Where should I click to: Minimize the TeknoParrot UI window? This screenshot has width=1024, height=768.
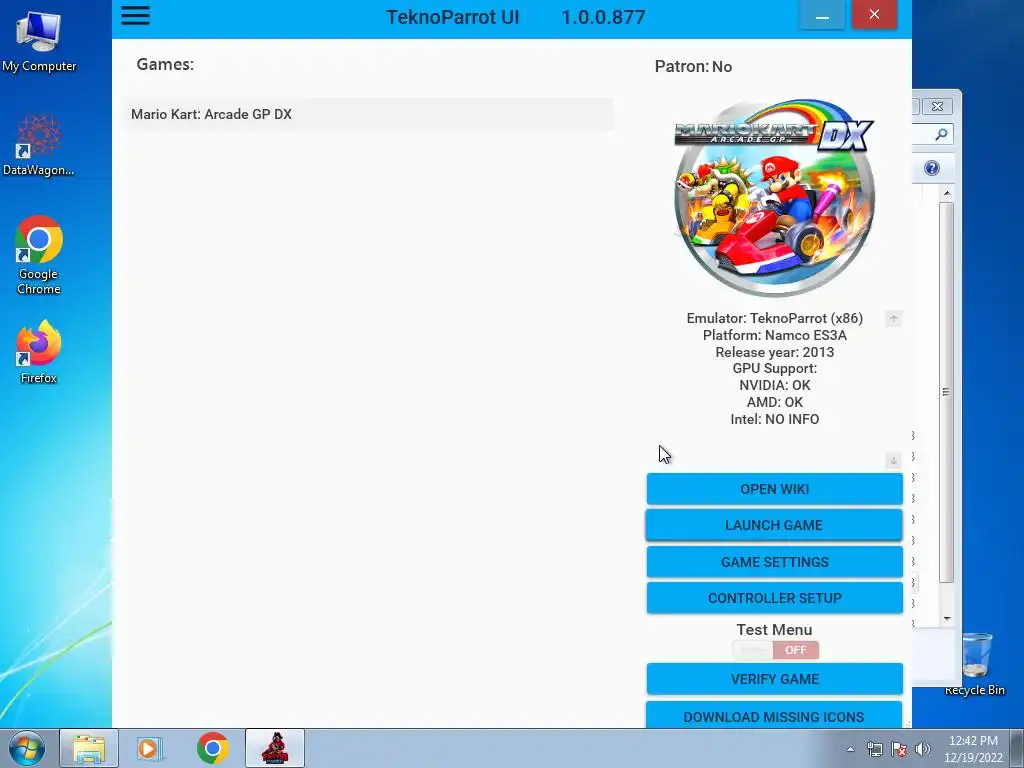click(x=822, y=14)
